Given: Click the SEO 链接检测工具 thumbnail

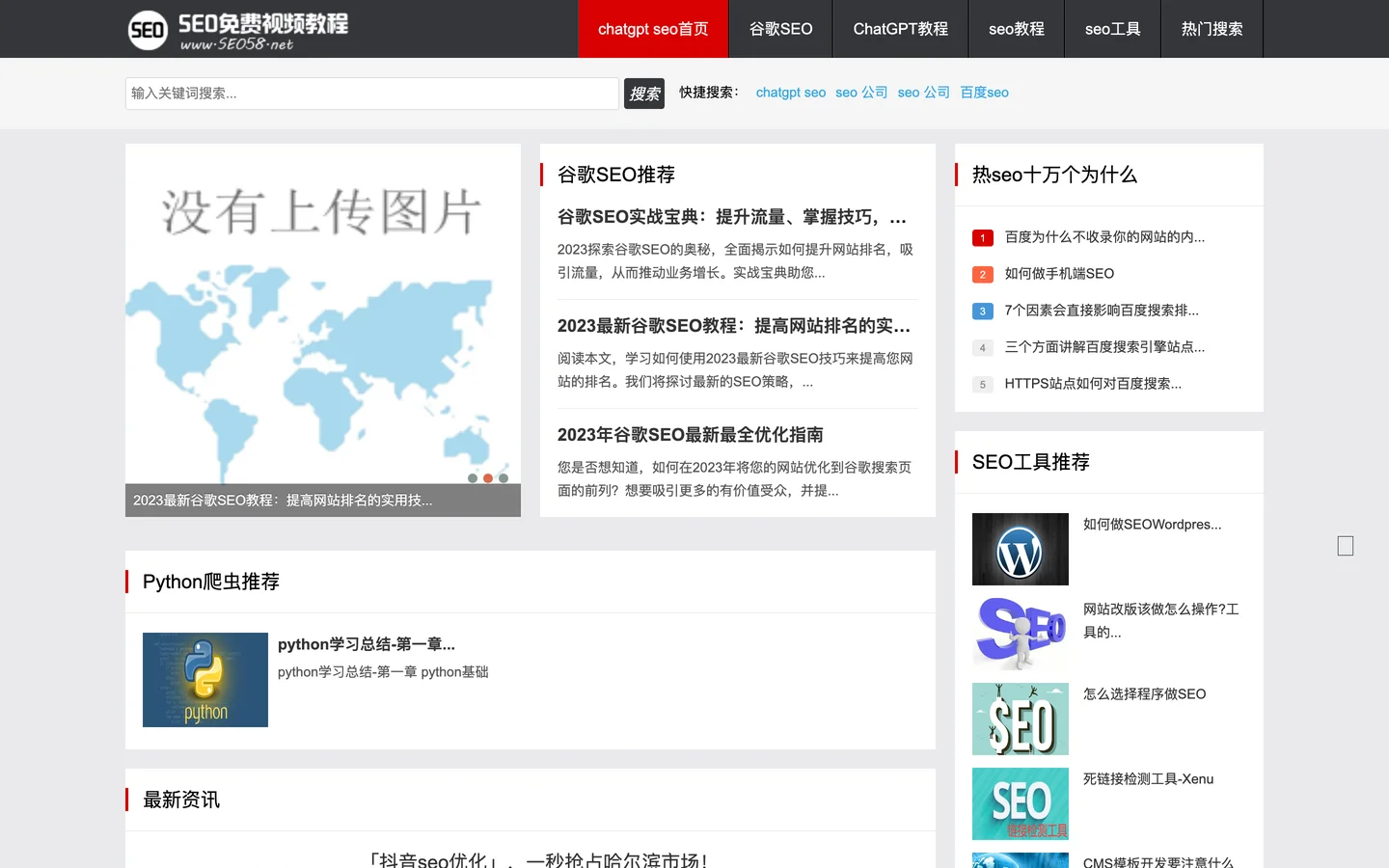Looking at the screenshot, I should [1021, 803].
